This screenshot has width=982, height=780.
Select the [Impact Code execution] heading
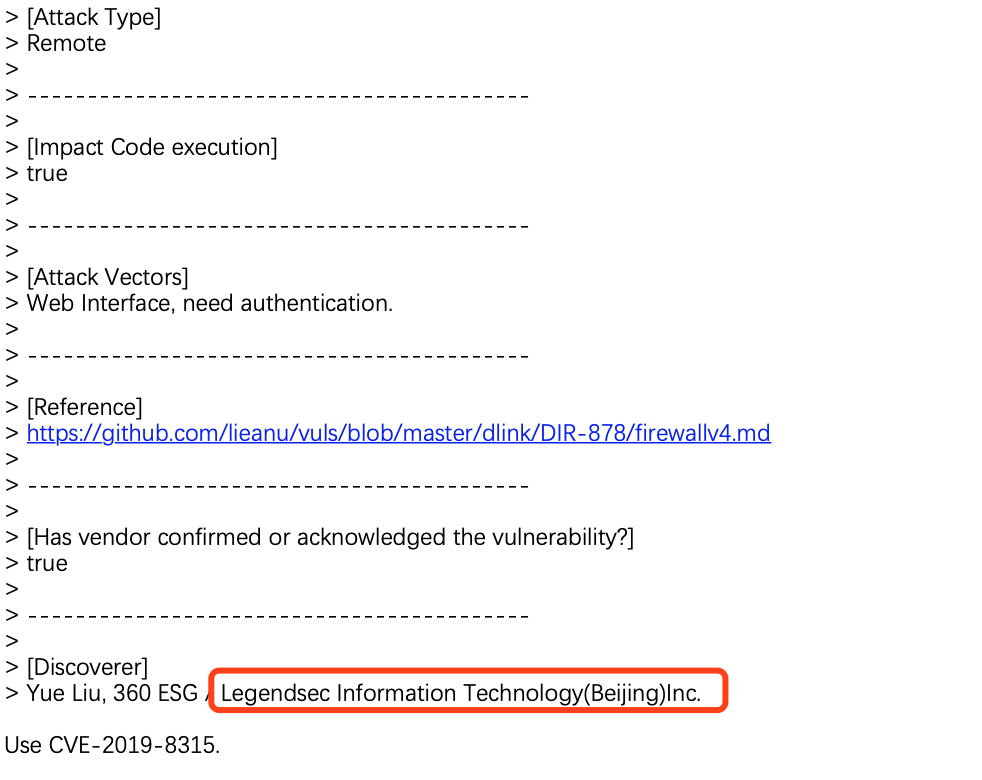tap(152, 148)
